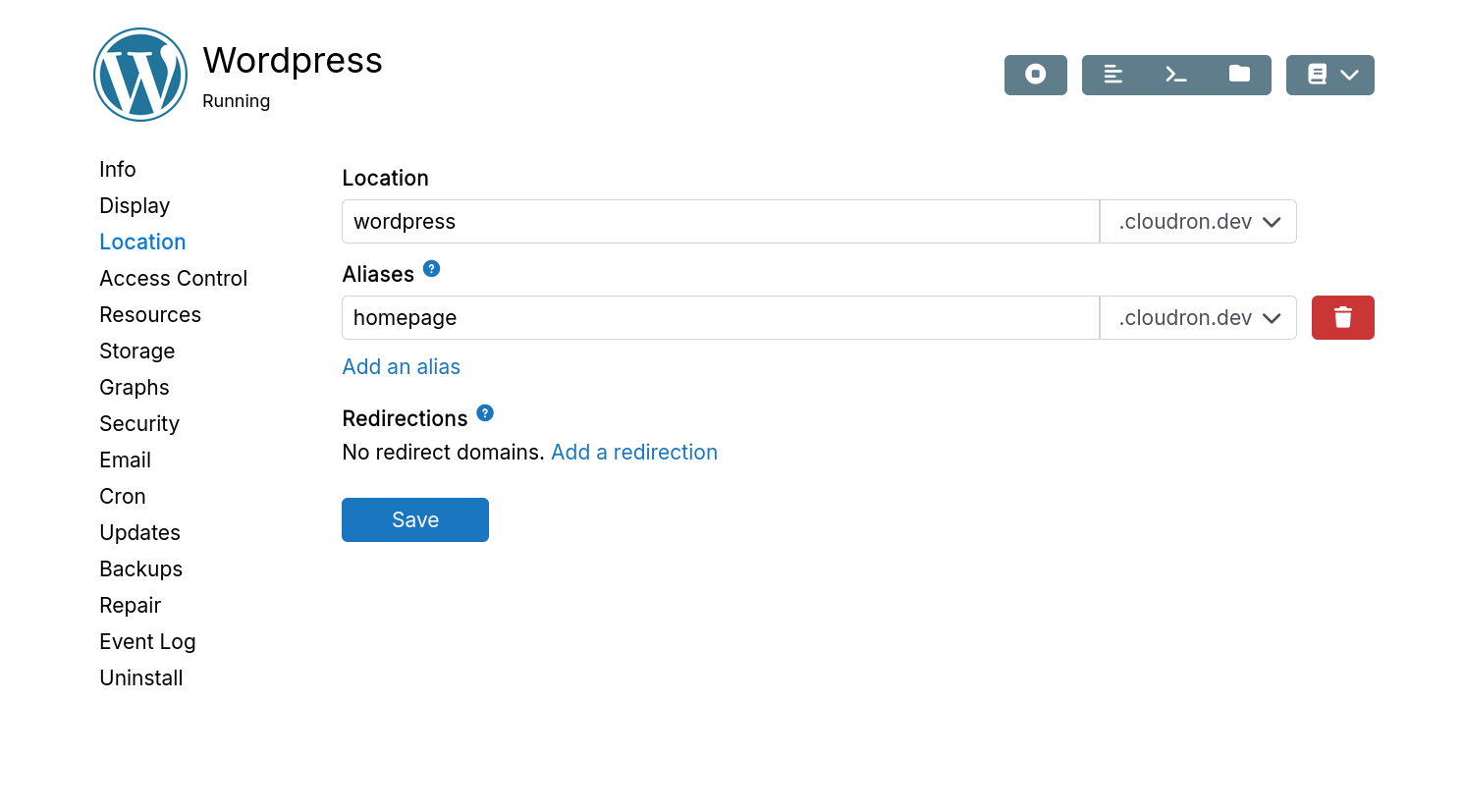Click the homepage alias text field
1463x812 pixels.
[x=720, y=318]
